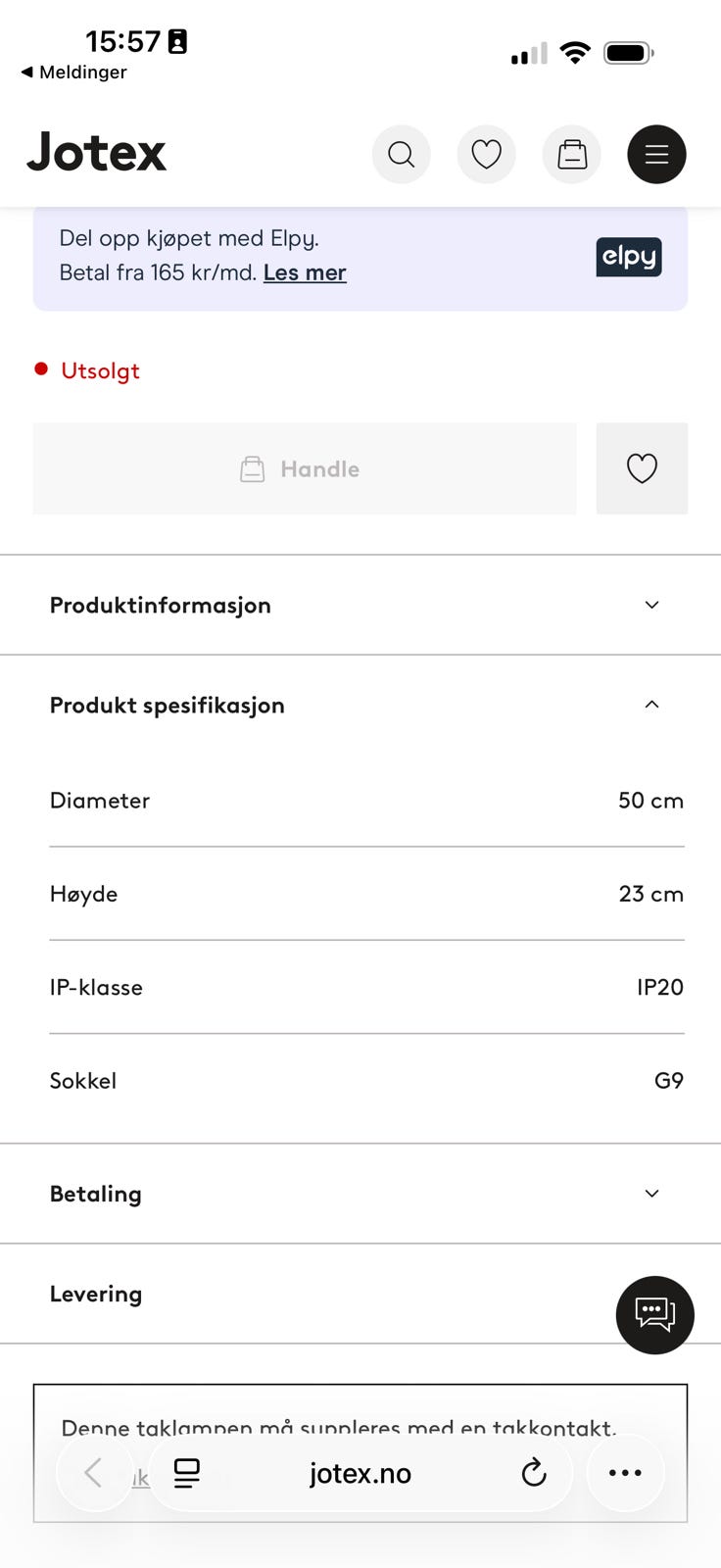The height and width of the screenshot is (1568, 721).
Task: Expand the Produktinformasjon section
Action: coord(360,605)
